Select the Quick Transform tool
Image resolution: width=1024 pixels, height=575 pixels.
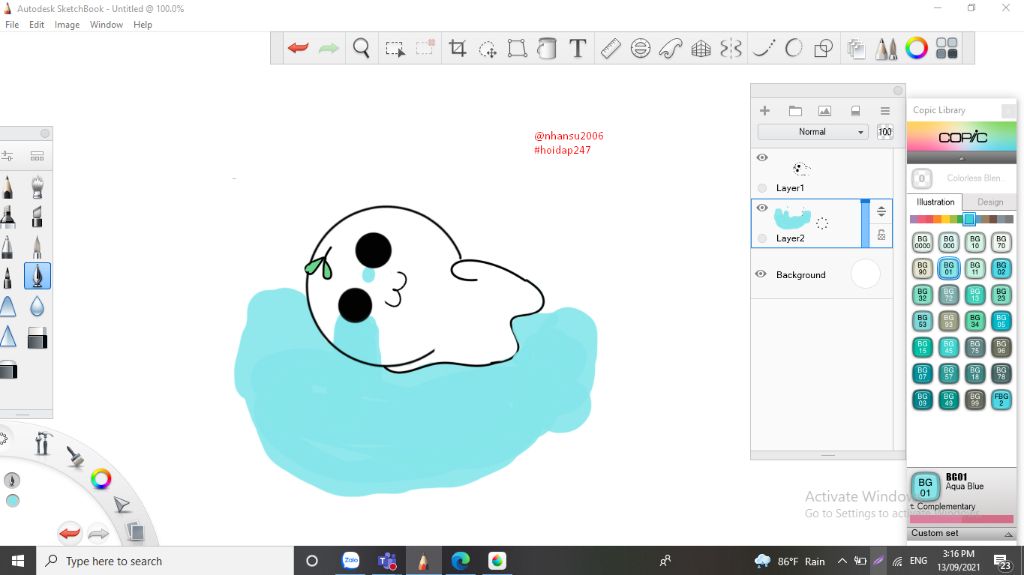[488, 48]
